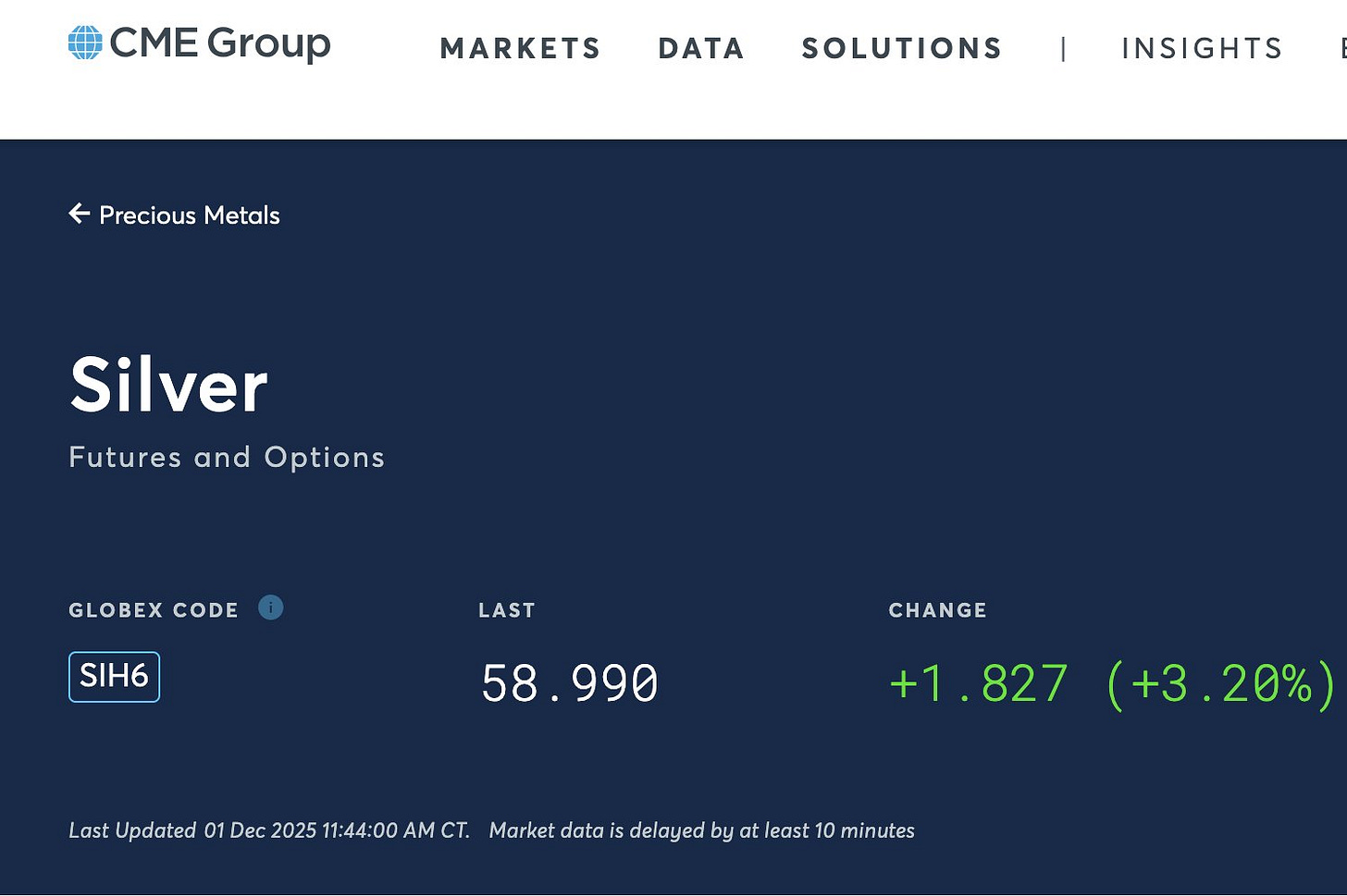Open the Markets menu
The height and width of the screenshot is (896, 1347).
tap(520, 48)
